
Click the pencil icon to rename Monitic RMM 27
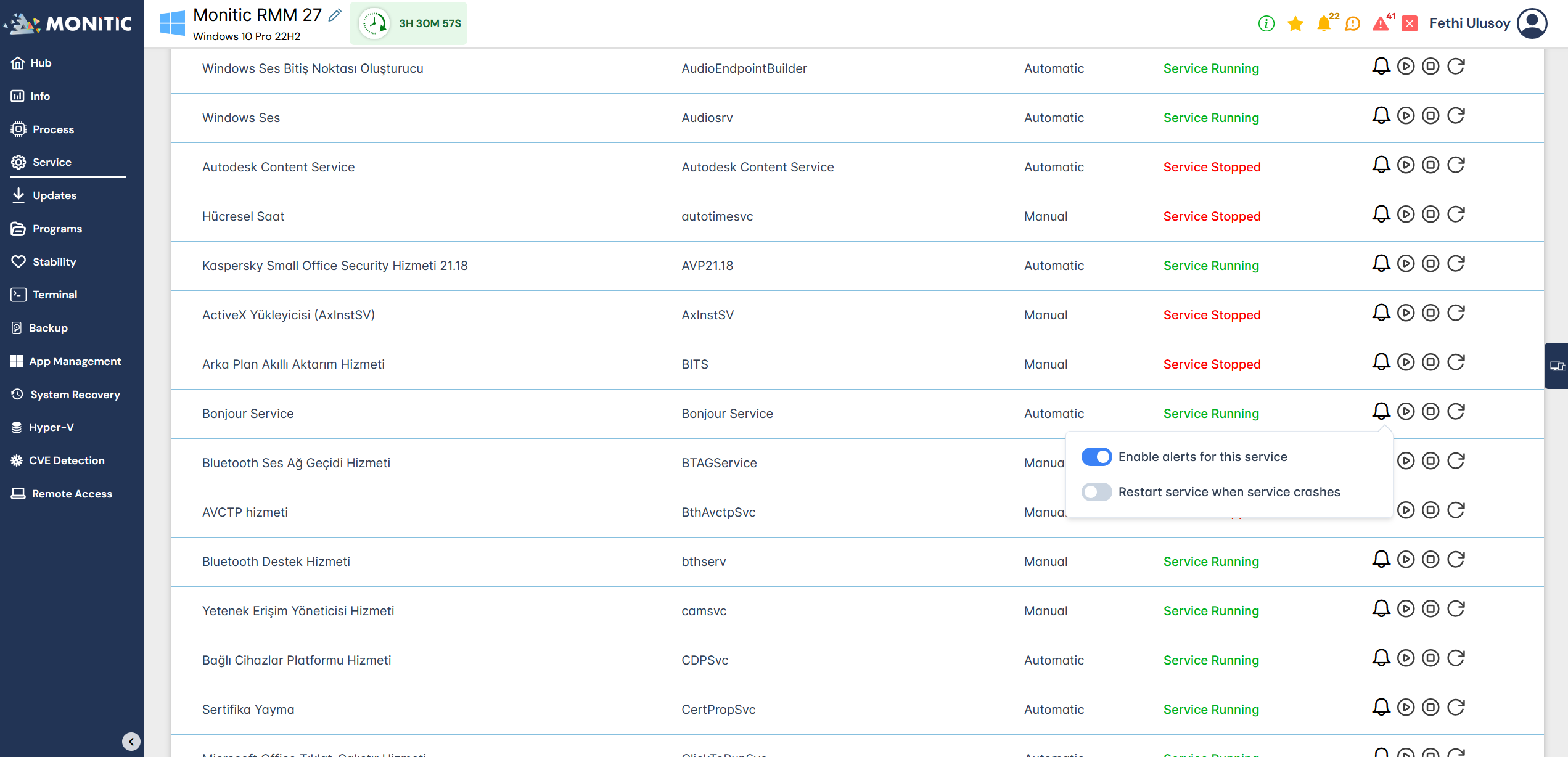(x=335, y=15)
